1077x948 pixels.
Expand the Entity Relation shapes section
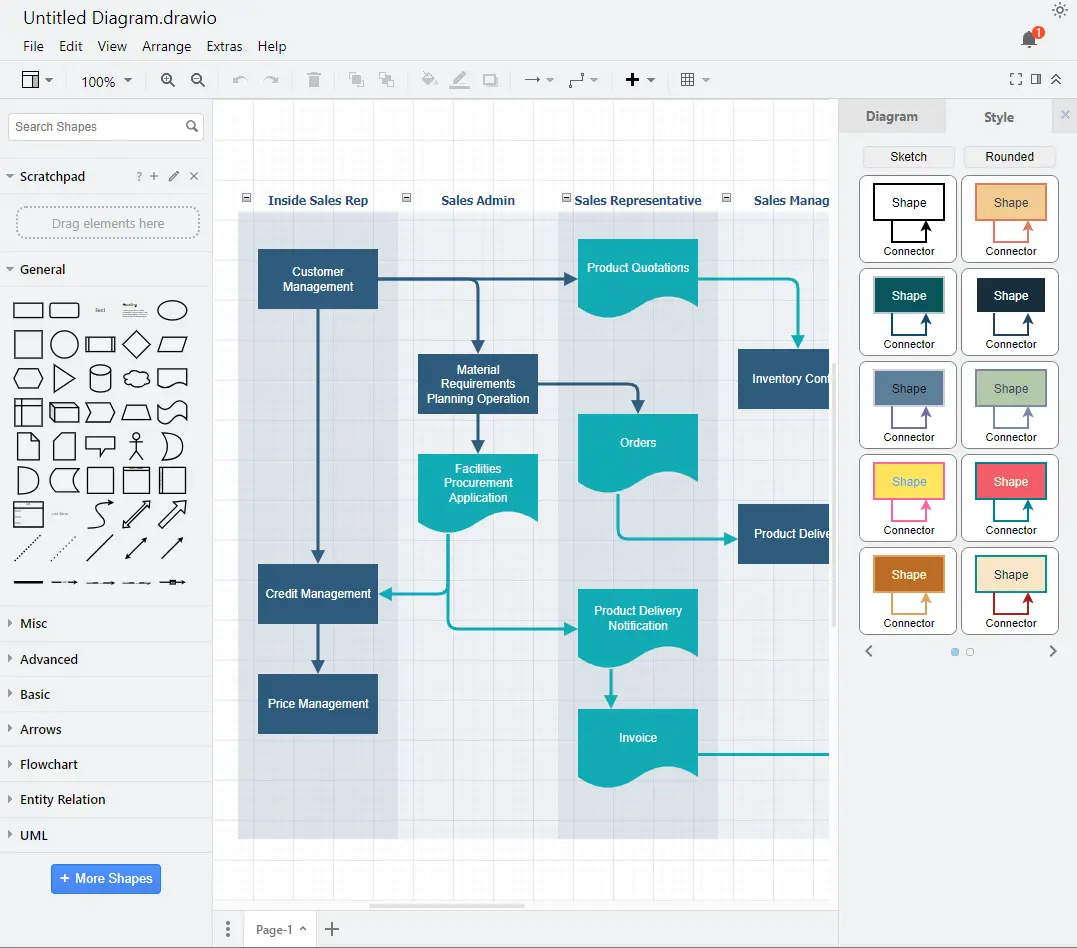point(62,799)
